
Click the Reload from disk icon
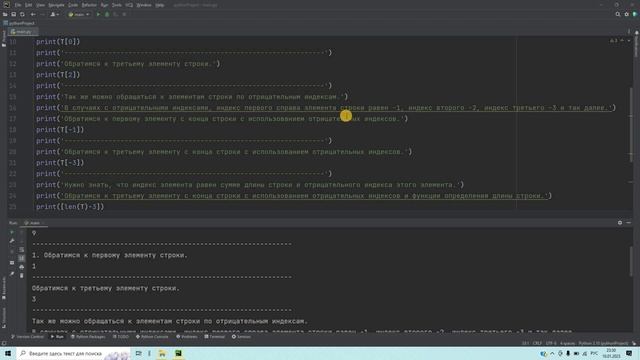tap(22, 14)
